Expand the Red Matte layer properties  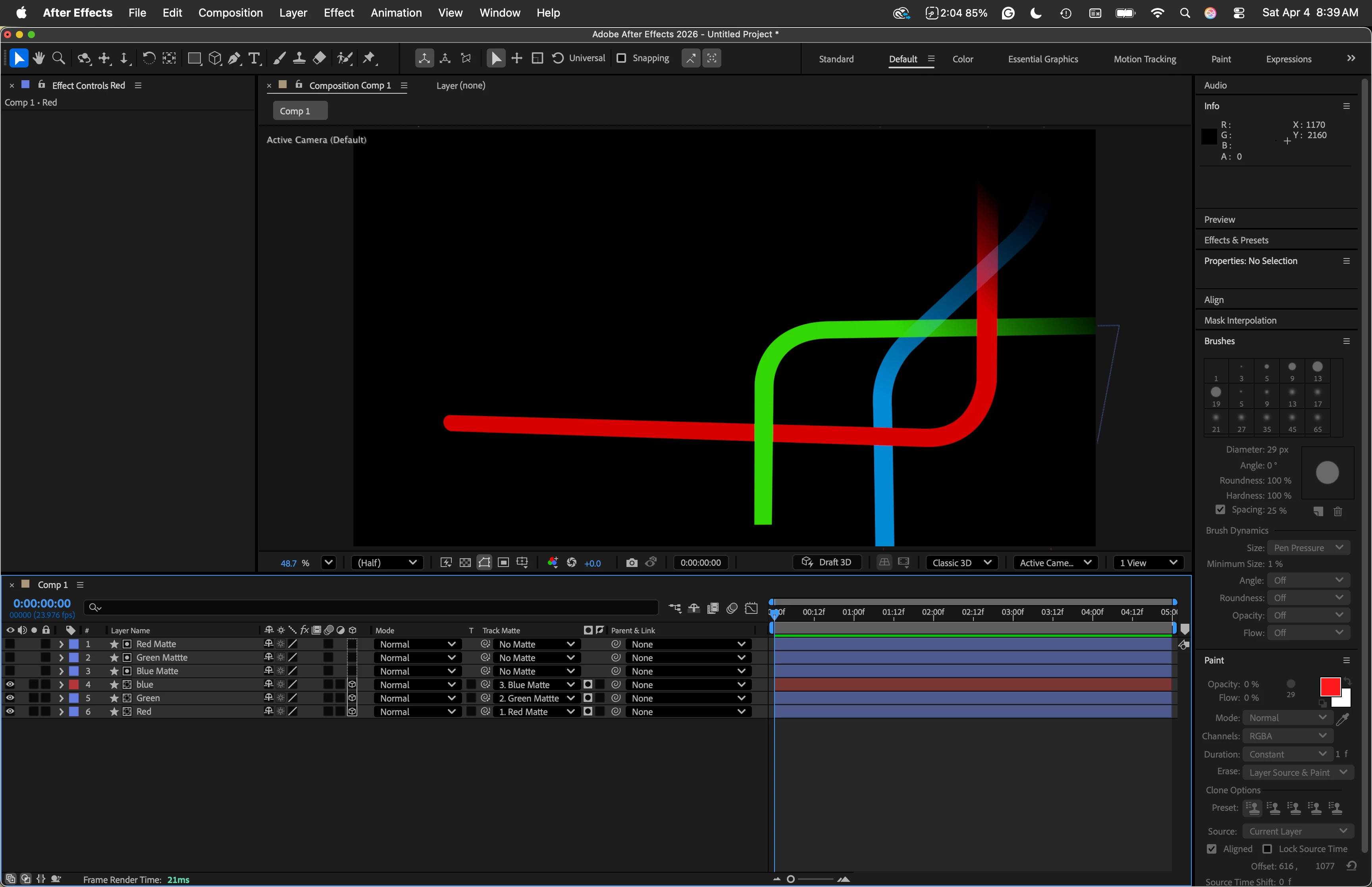(61, 644)
